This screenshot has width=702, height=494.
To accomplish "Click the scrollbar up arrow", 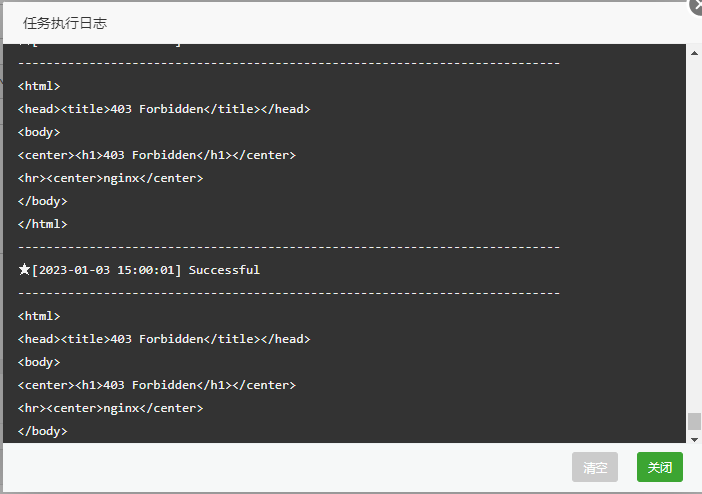I will 694,53.
